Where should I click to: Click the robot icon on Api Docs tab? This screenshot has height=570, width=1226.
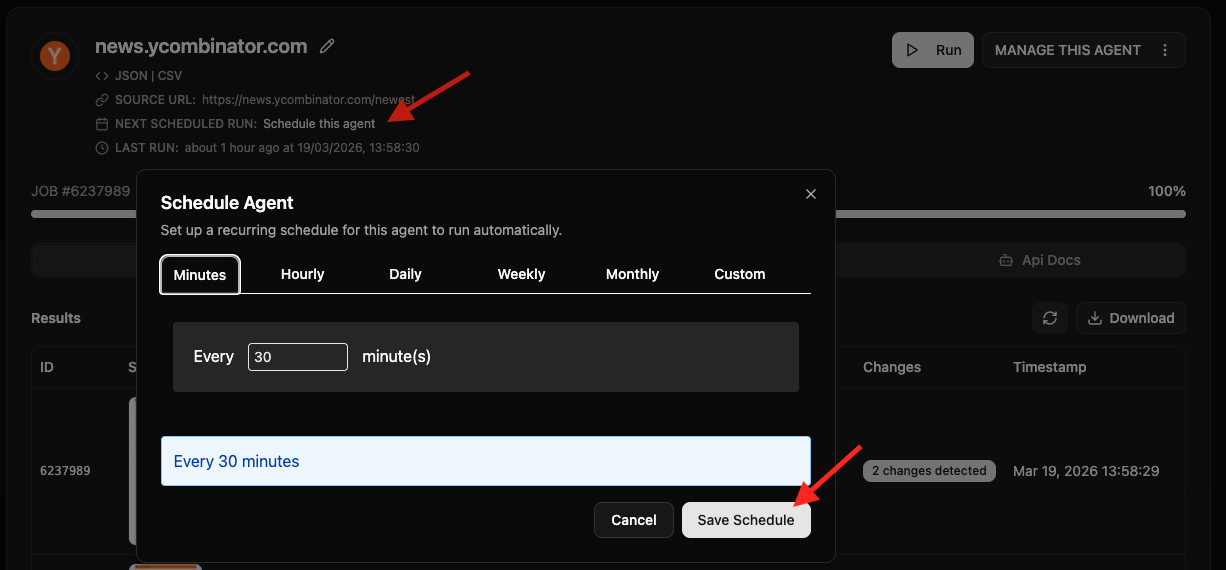[x=1005, y=260]
